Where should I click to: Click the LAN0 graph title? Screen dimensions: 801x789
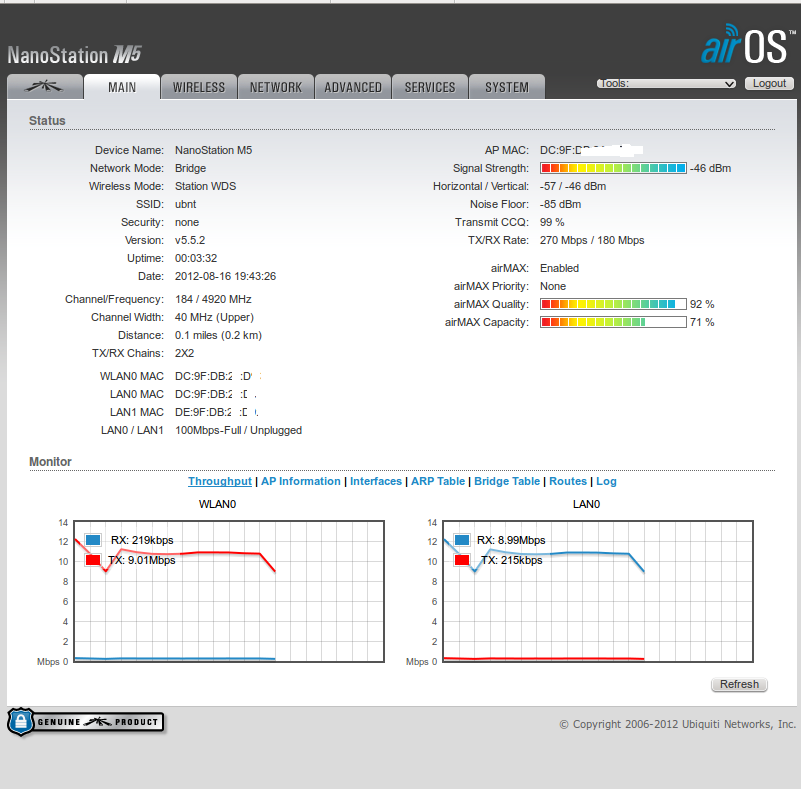tap(586, 504)
